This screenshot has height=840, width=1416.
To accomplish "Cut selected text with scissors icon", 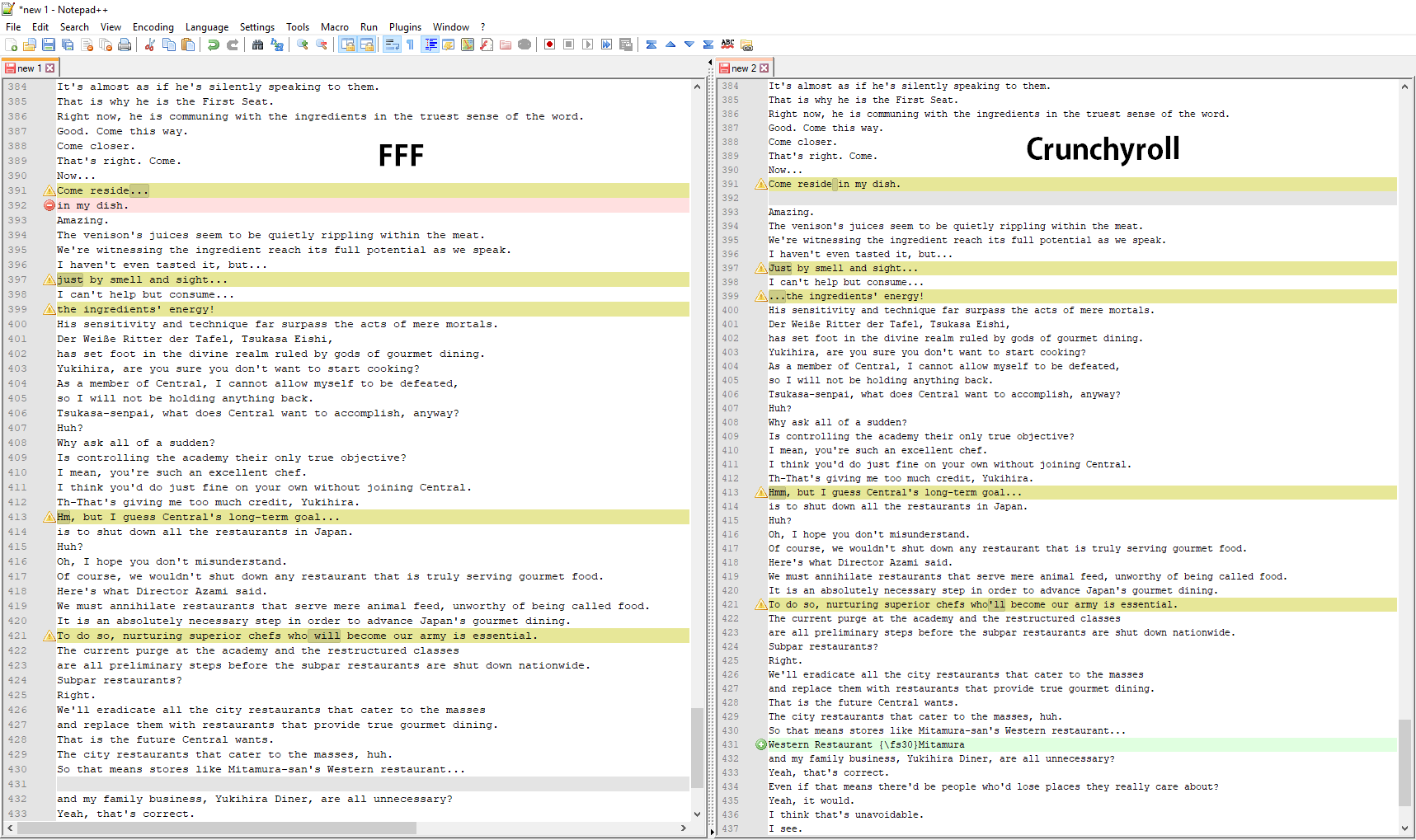I will click(x=150, y=45).
